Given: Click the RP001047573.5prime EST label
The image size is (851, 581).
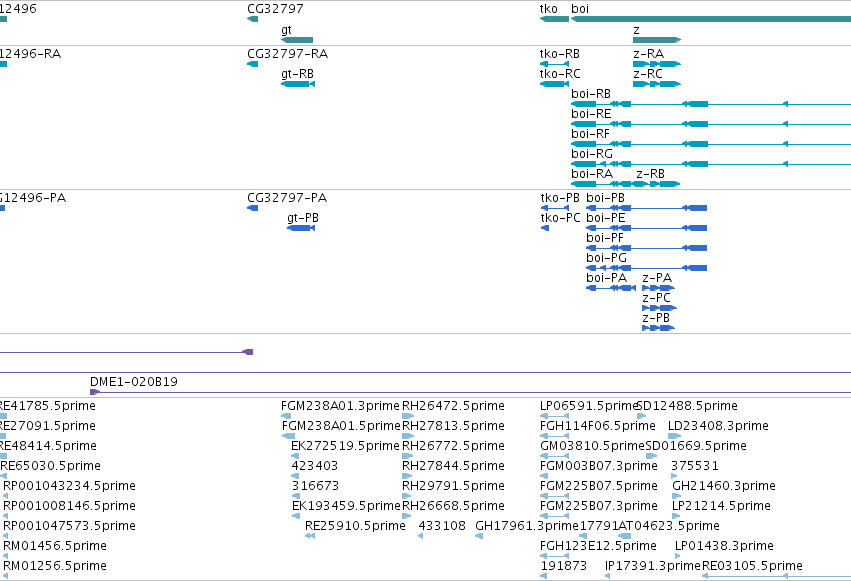Looking at the screenshot, I should (69, 526).
